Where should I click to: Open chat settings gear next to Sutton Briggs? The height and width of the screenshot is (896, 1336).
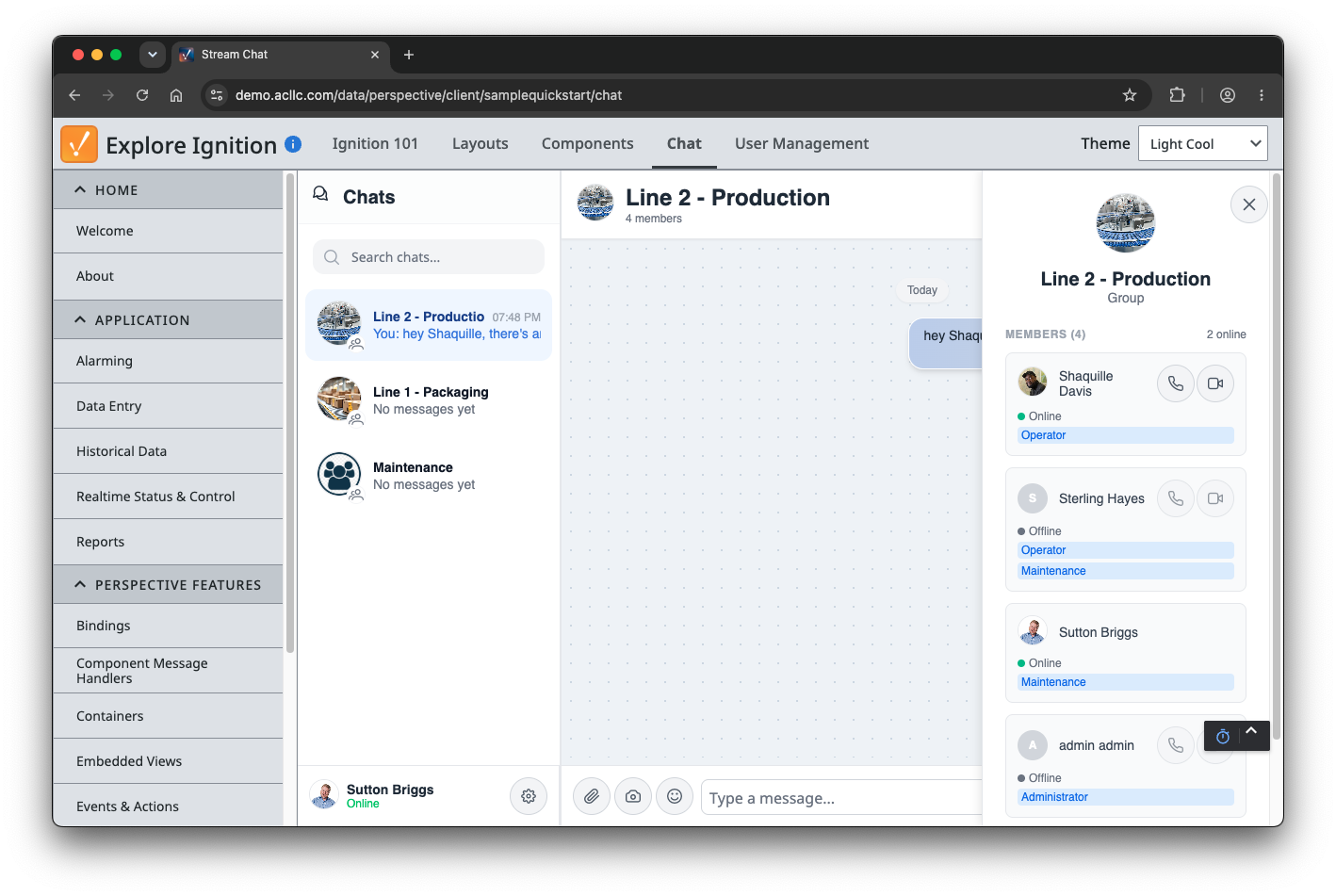pyautogui.click(x=529, y=796)
